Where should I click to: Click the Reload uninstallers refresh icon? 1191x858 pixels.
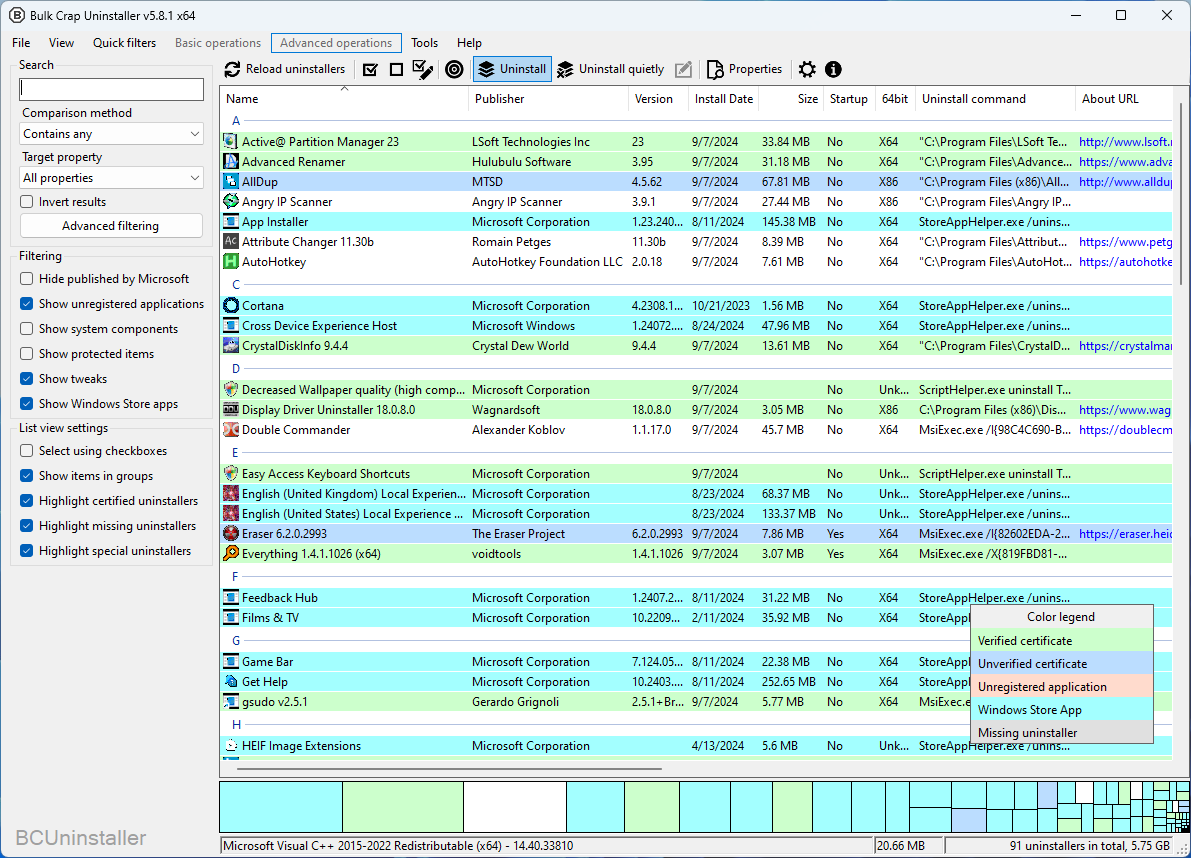click(232, 69)
